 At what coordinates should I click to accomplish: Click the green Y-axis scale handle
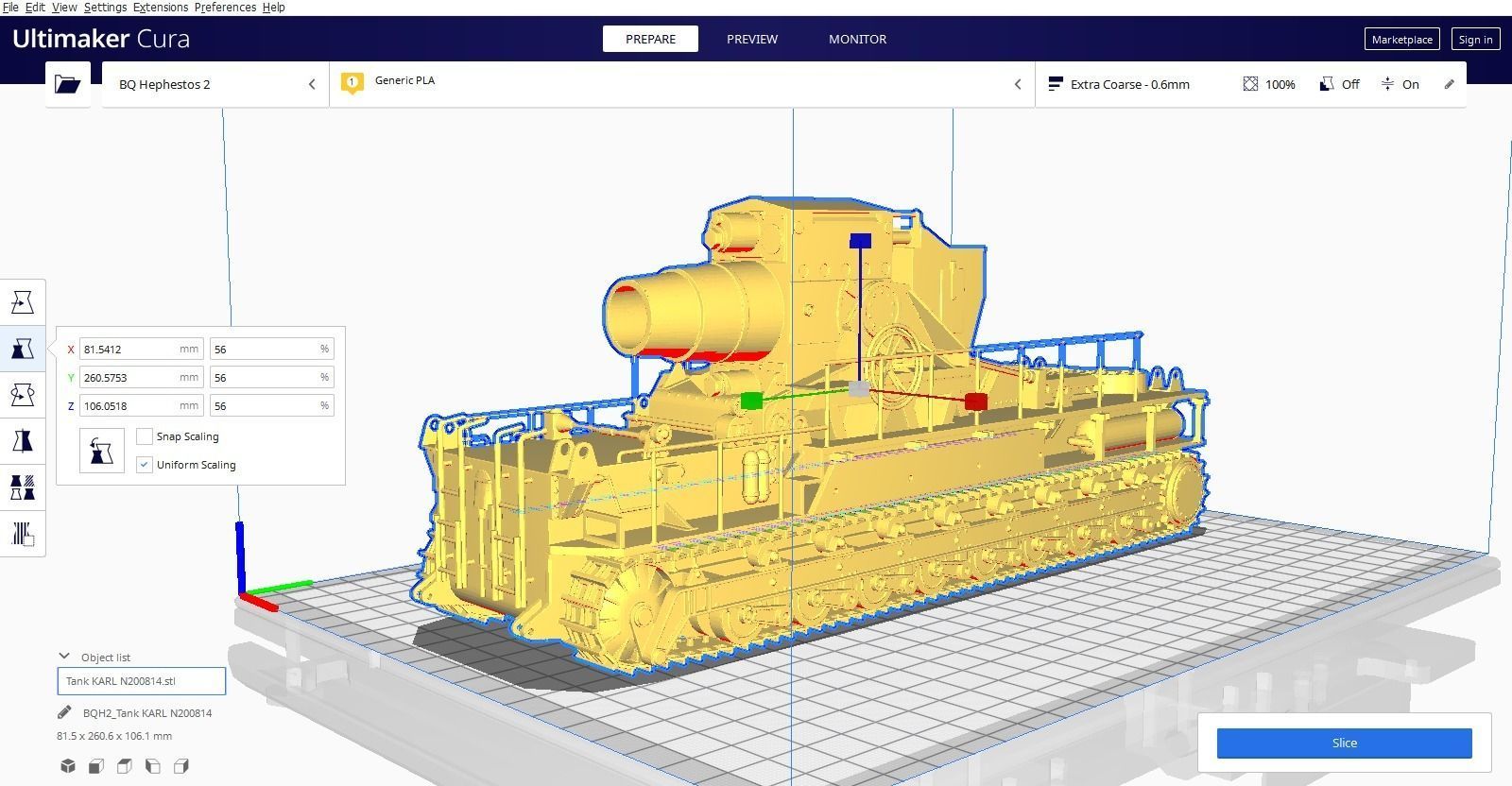(x=751, y=401)
